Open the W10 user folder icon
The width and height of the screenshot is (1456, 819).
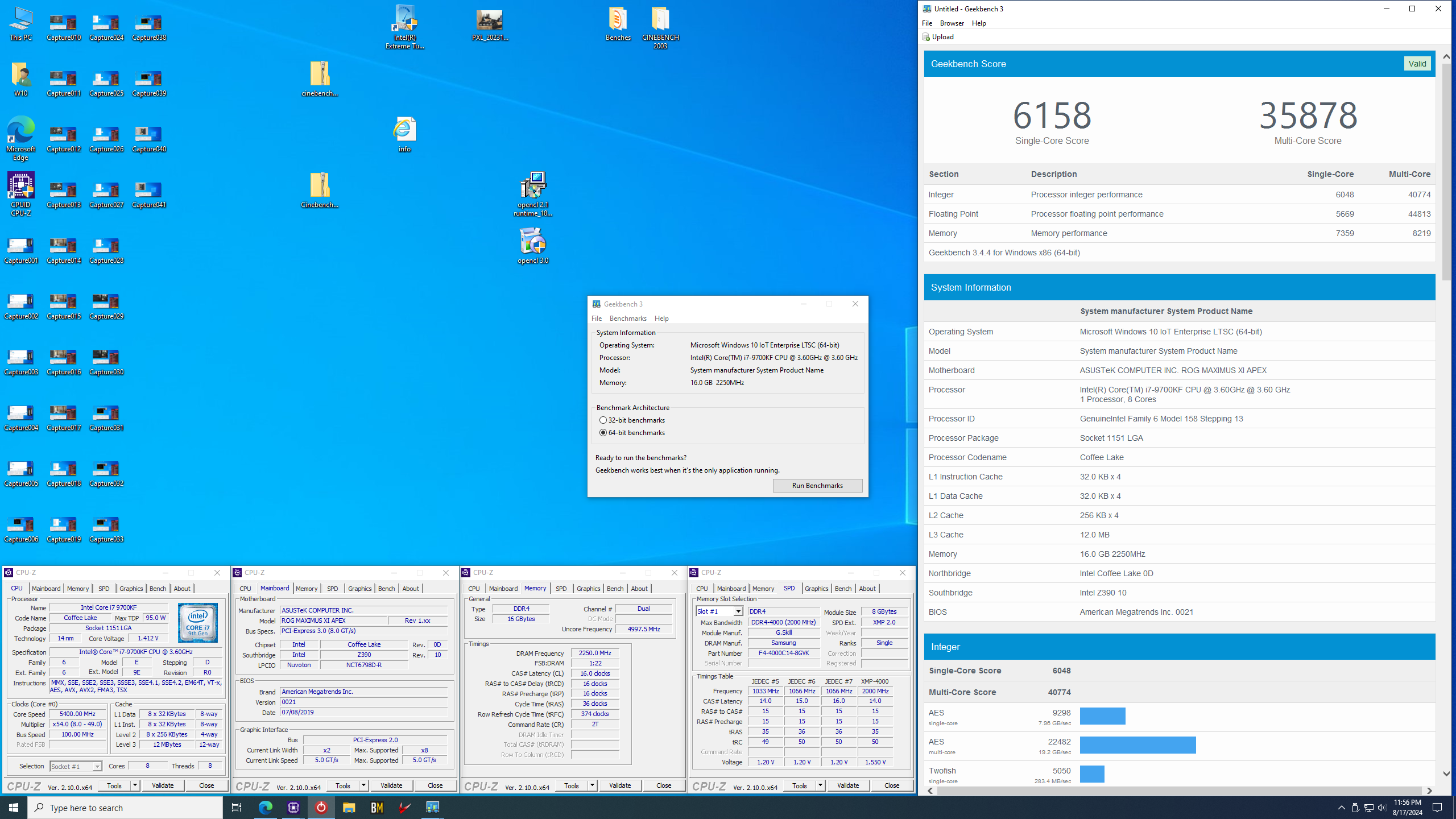(x=21, y=80)
